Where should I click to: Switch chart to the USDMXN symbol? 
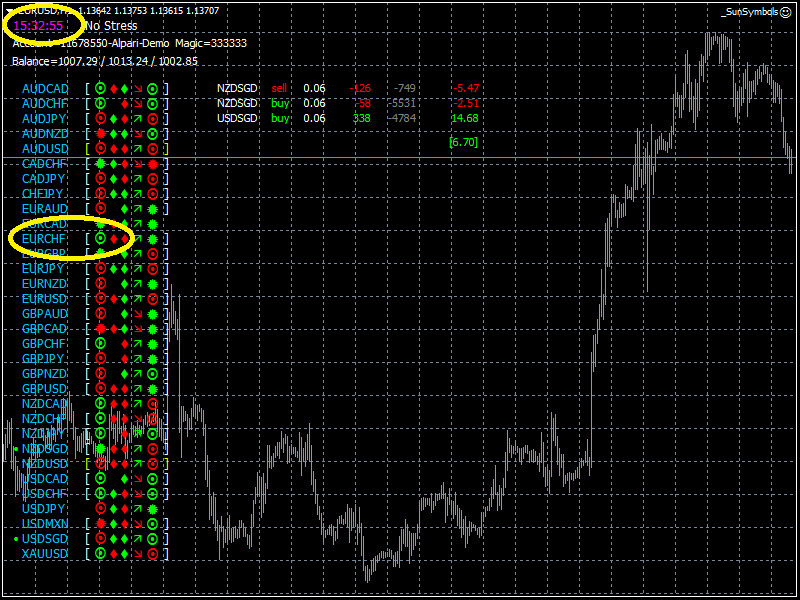(x=45, y=523)
